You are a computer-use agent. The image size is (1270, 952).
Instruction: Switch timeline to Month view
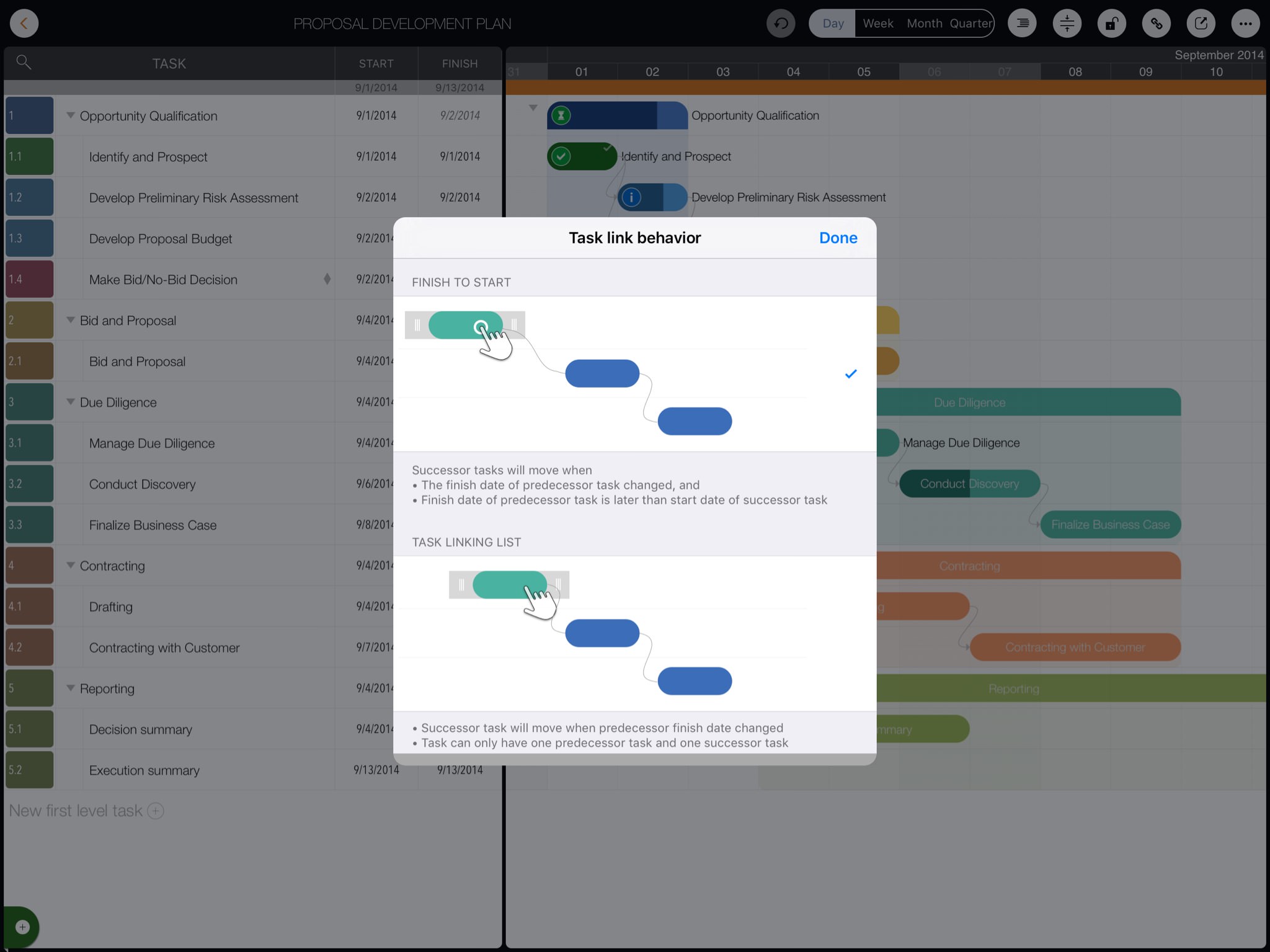tap(924, 24)
